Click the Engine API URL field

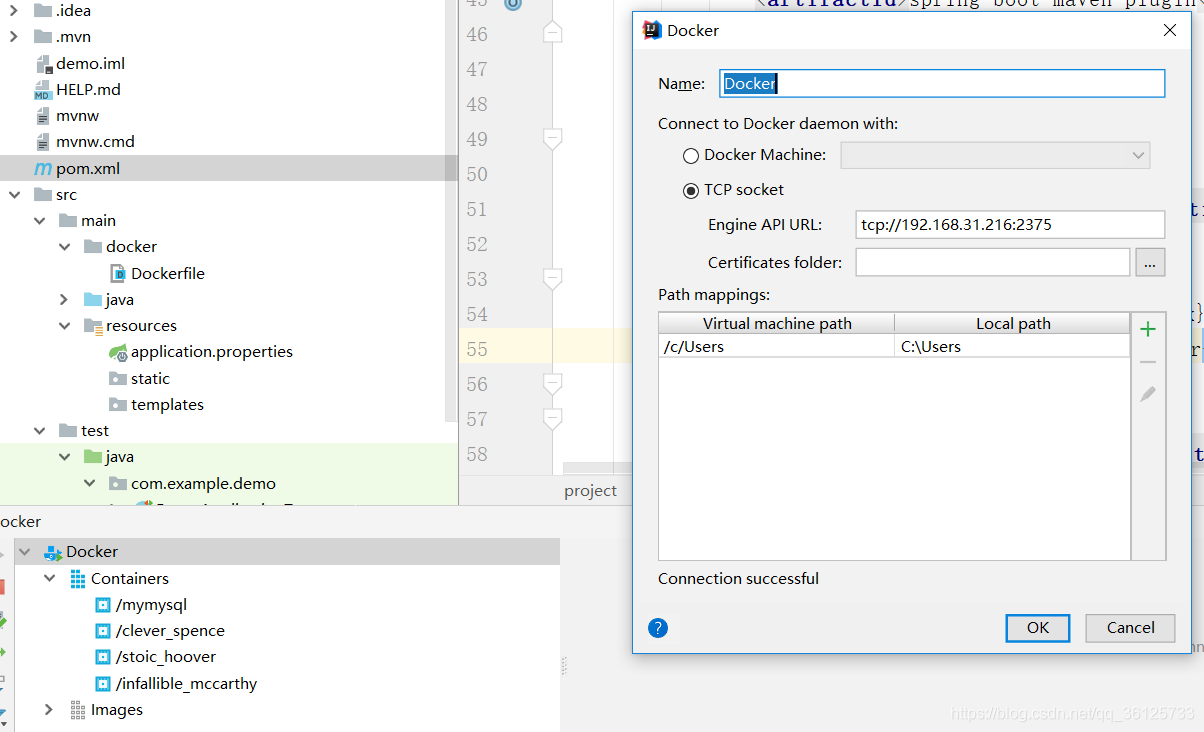pos(1010,225)
